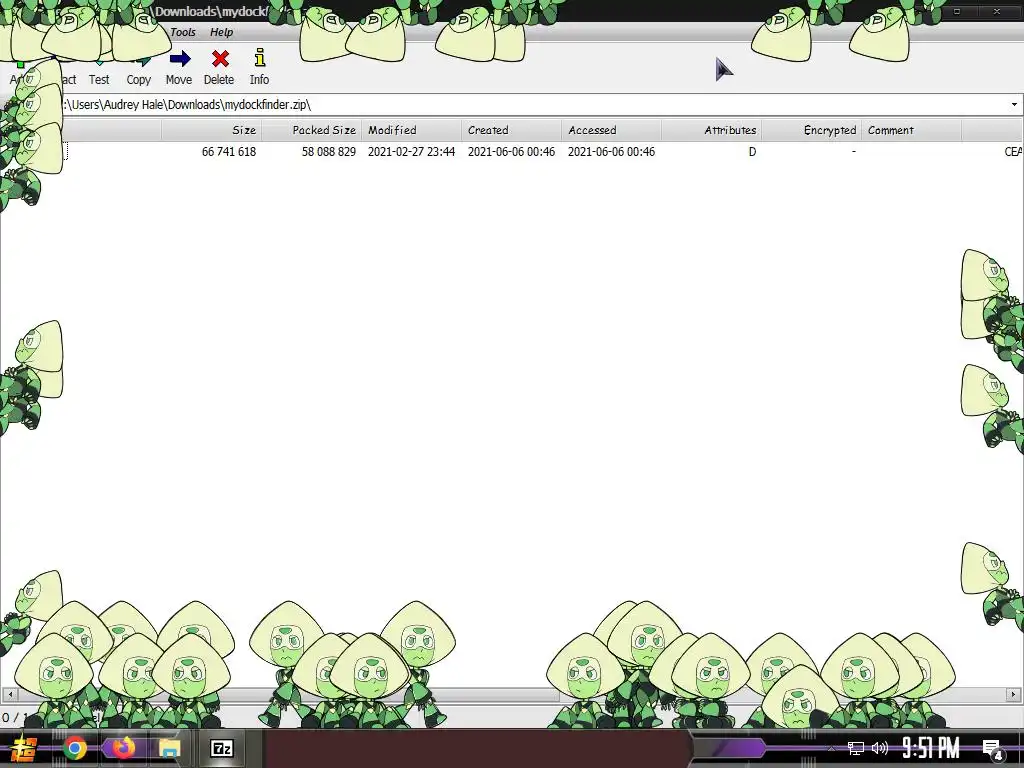
Task: Click the Copy toolbar button
Action: pyautogui.click(x=138, y=68)
